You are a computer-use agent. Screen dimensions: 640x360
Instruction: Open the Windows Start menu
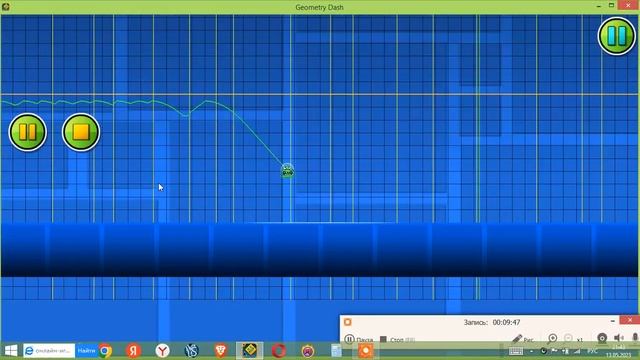[11, 351]
